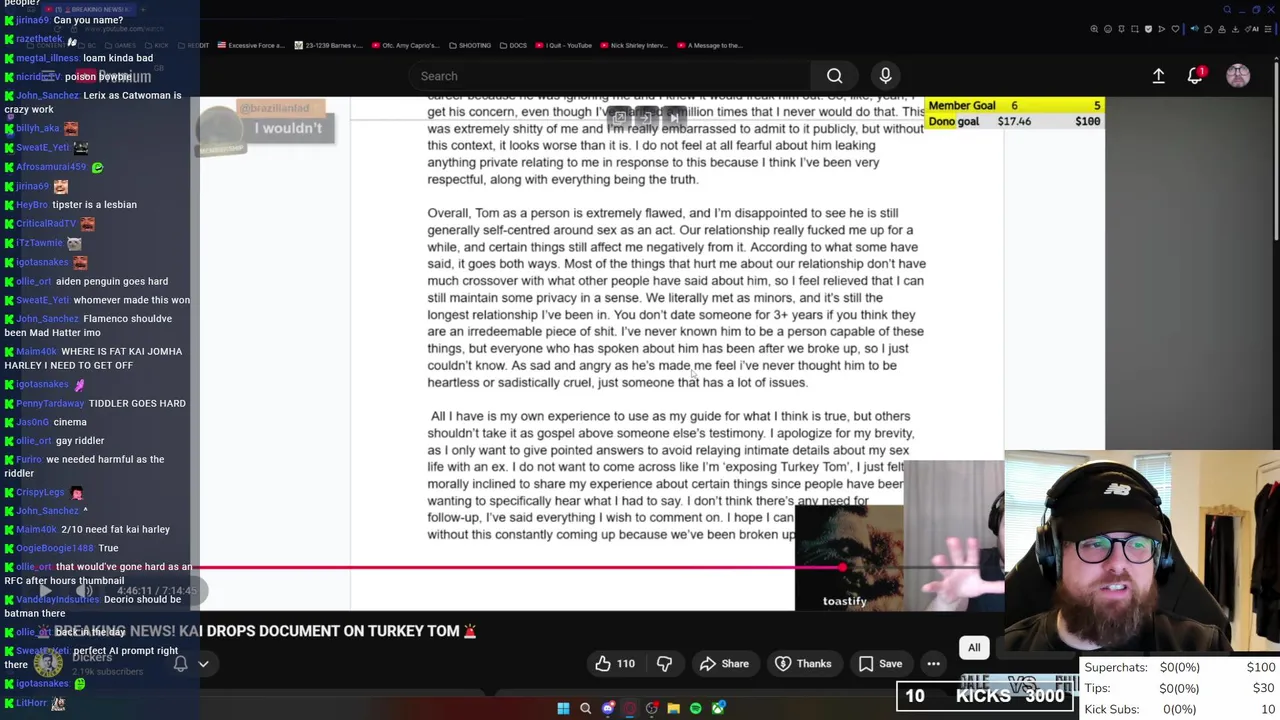Open the Xbox app from the taskbar
Screen dimensions: 1280x720
718,708
